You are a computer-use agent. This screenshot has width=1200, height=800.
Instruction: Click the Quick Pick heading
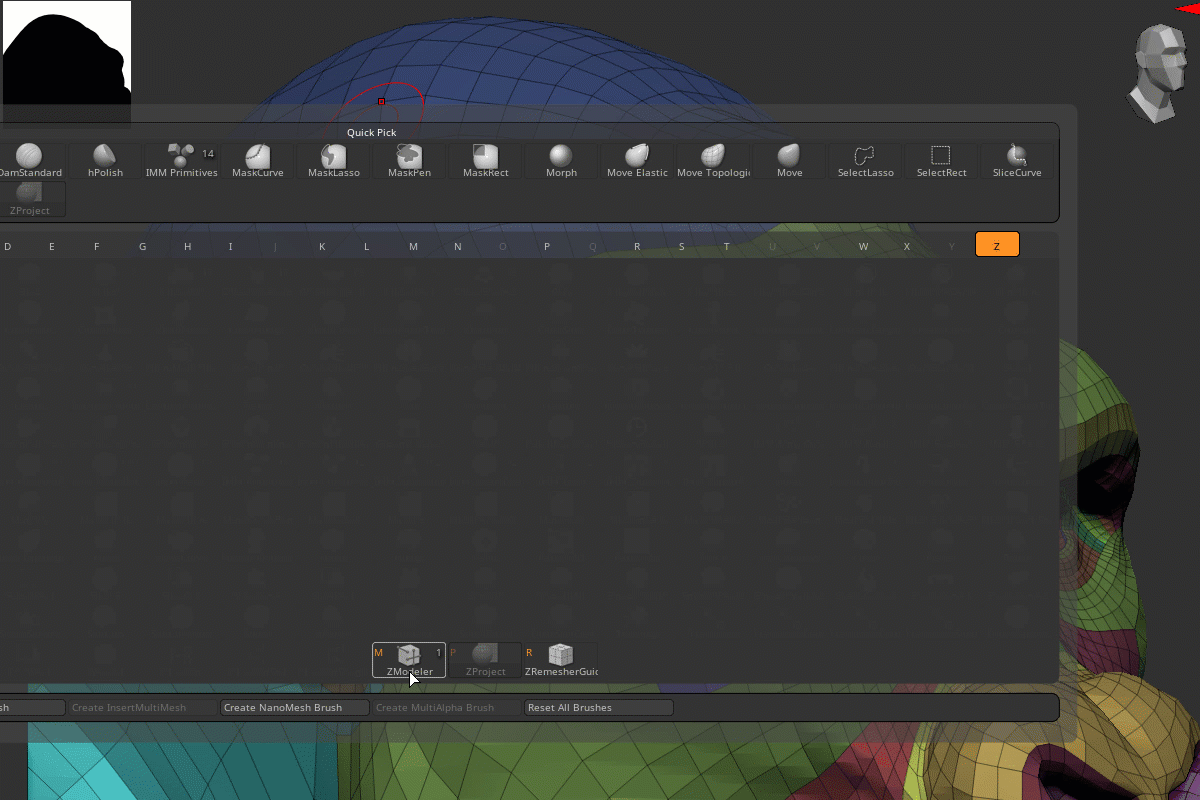point(372,133)
